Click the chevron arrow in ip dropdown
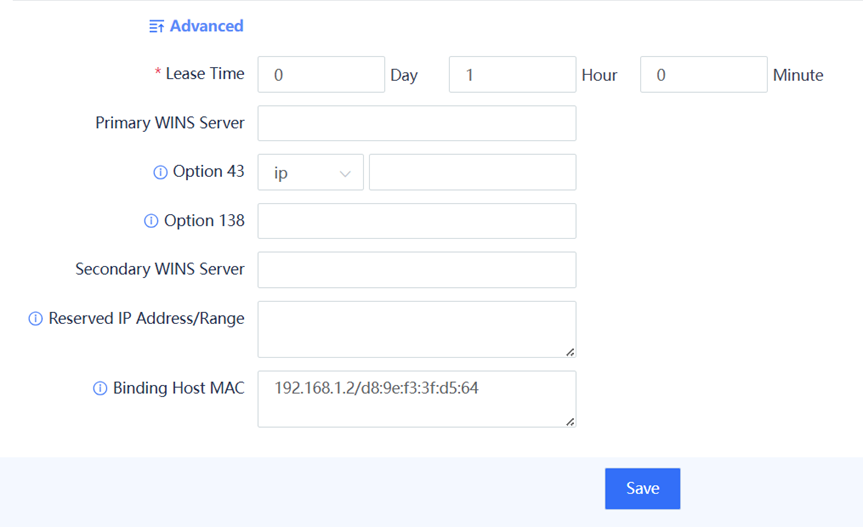The height and width of the screenshot is (527, 863). click(x=345, y=174)
